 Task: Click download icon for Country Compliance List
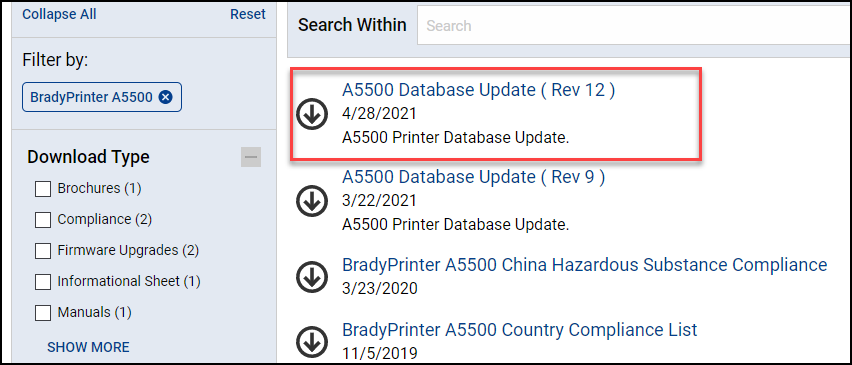tap(312, 342)
